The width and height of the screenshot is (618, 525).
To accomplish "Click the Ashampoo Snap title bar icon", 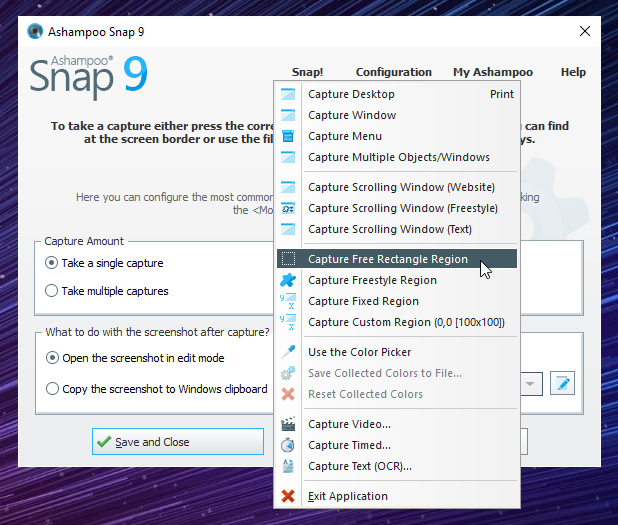I will (35, 31).
